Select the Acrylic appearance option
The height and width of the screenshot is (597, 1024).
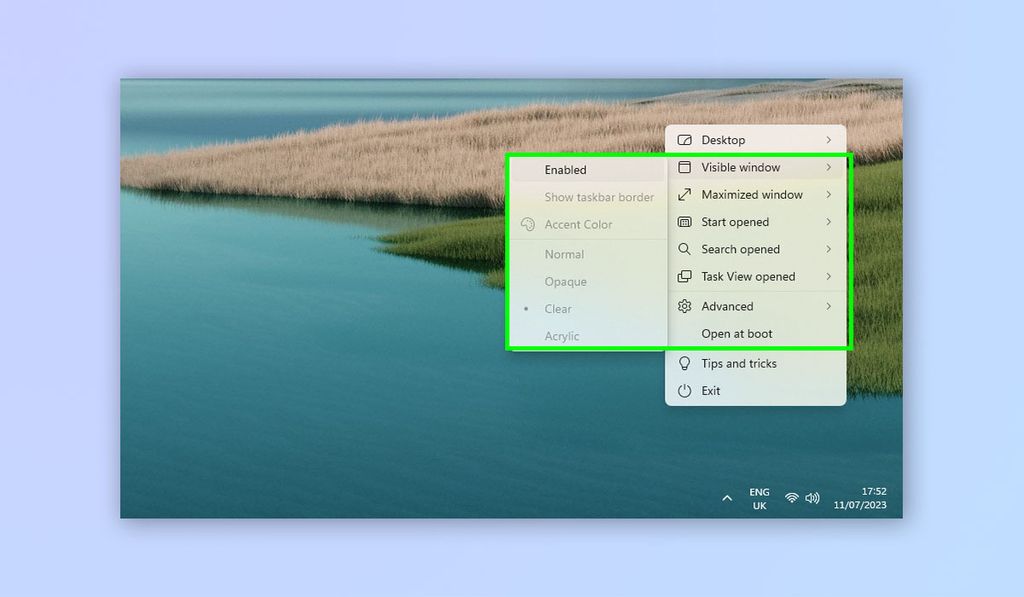coord(560,336)
